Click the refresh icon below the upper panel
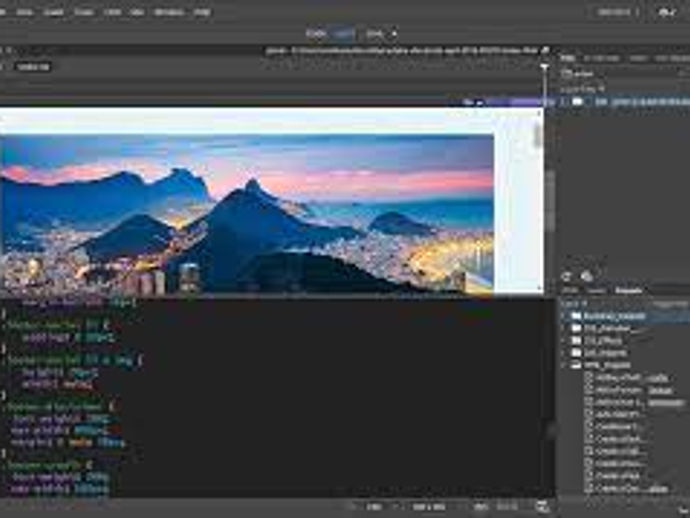The height and width of the screenshot is (518, 690). pos(566,277)
